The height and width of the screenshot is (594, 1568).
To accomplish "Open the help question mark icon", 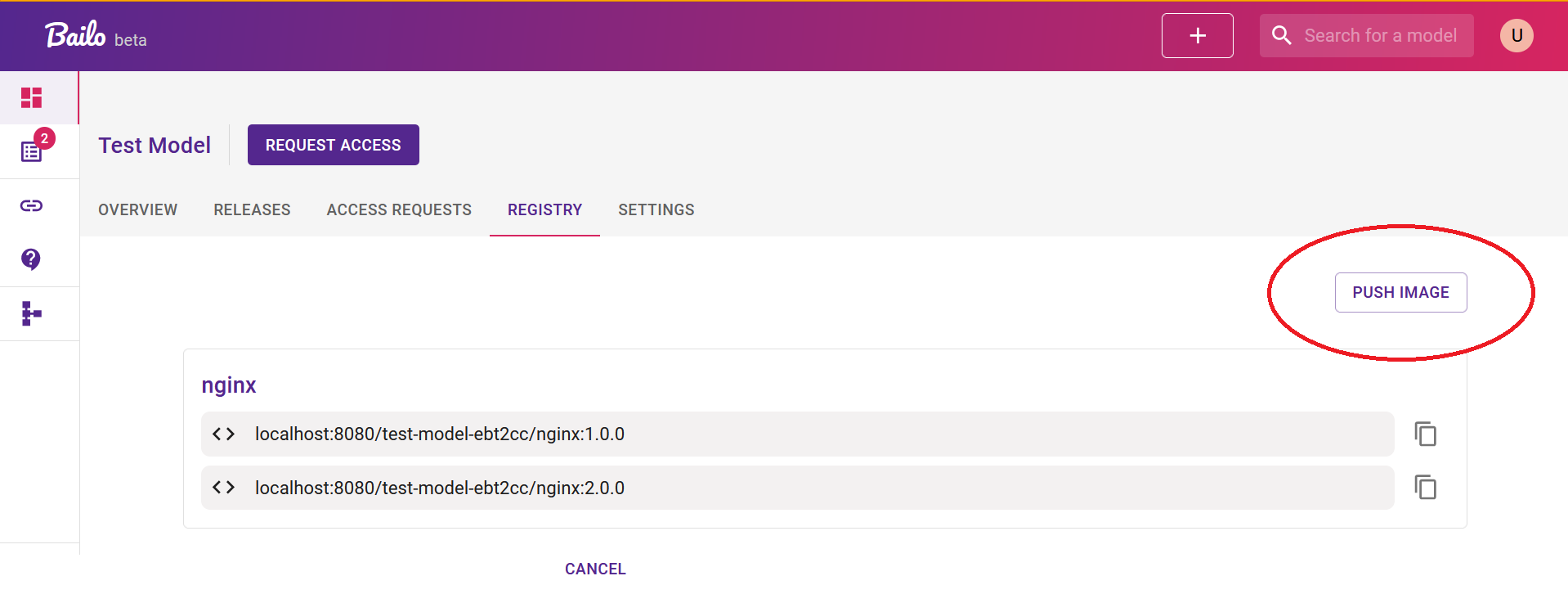I will click(31, 259).
